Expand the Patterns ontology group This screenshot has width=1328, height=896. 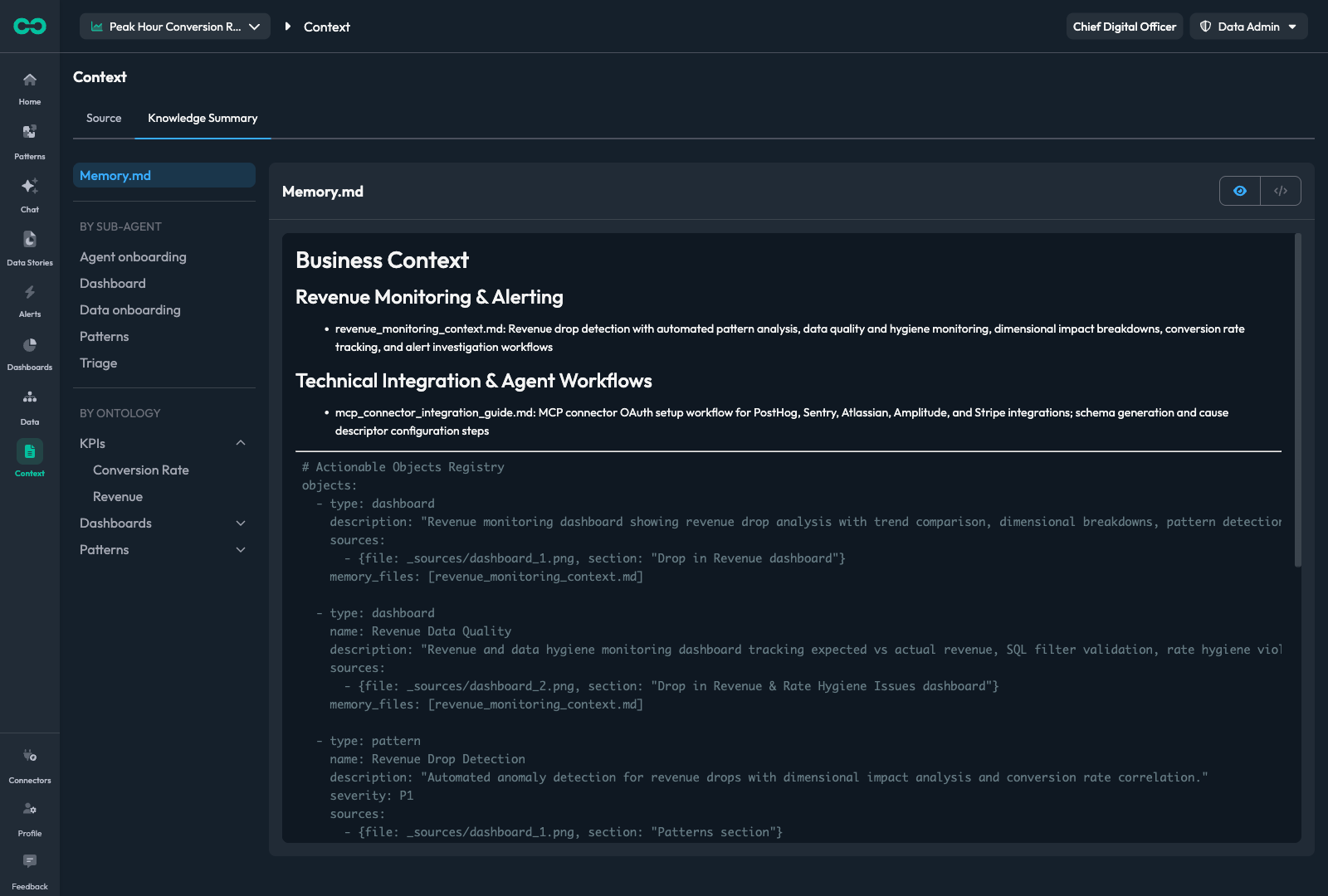241,550
